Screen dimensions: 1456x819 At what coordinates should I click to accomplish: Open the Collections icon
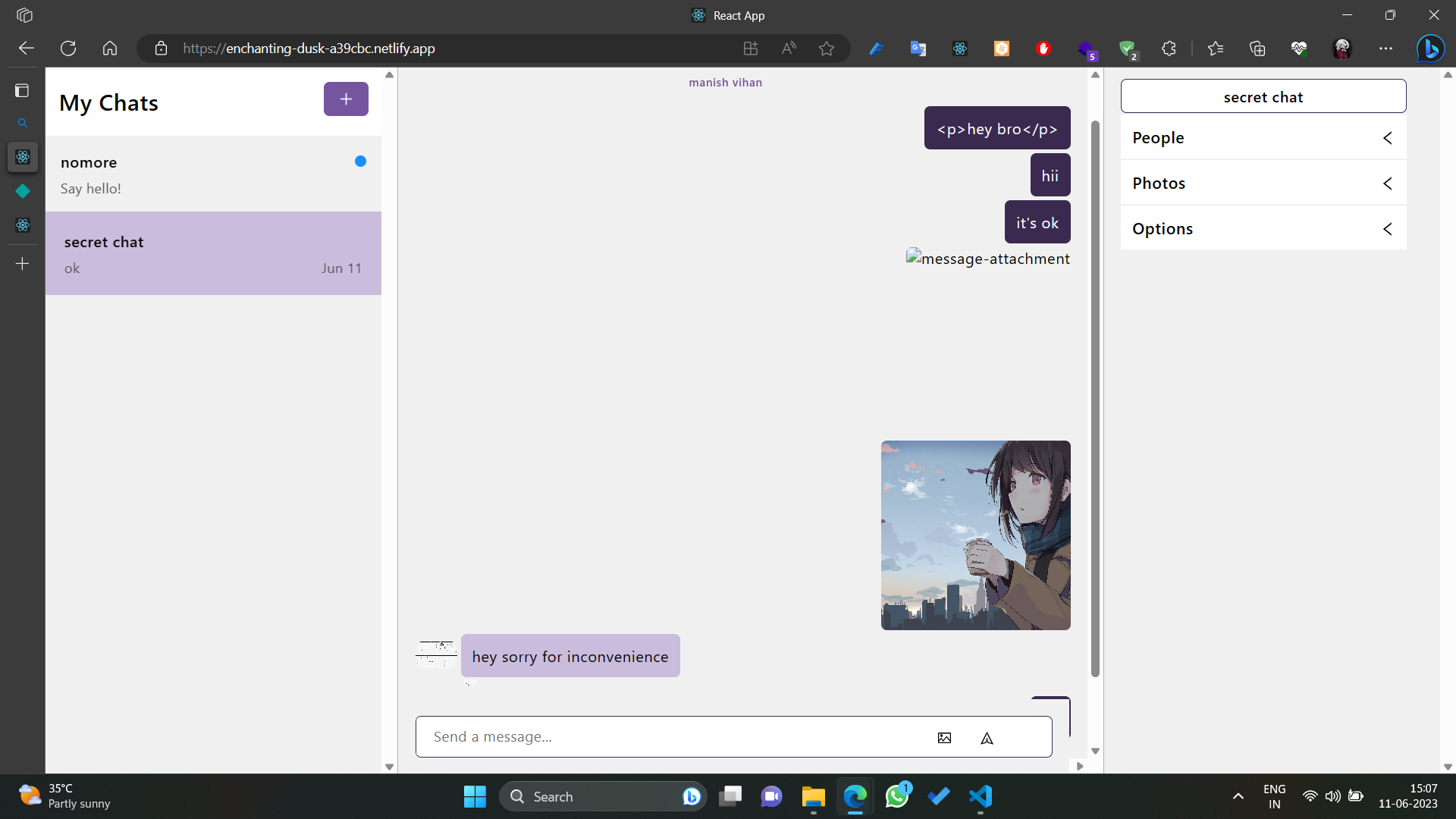coord(1257,48)
